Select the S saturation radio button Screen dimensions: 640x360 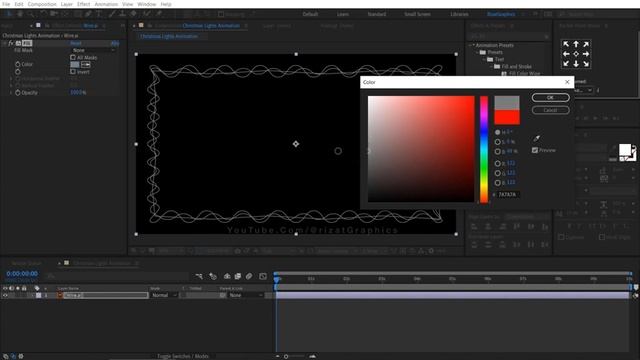pyautogui.click(x=497, y=142)
